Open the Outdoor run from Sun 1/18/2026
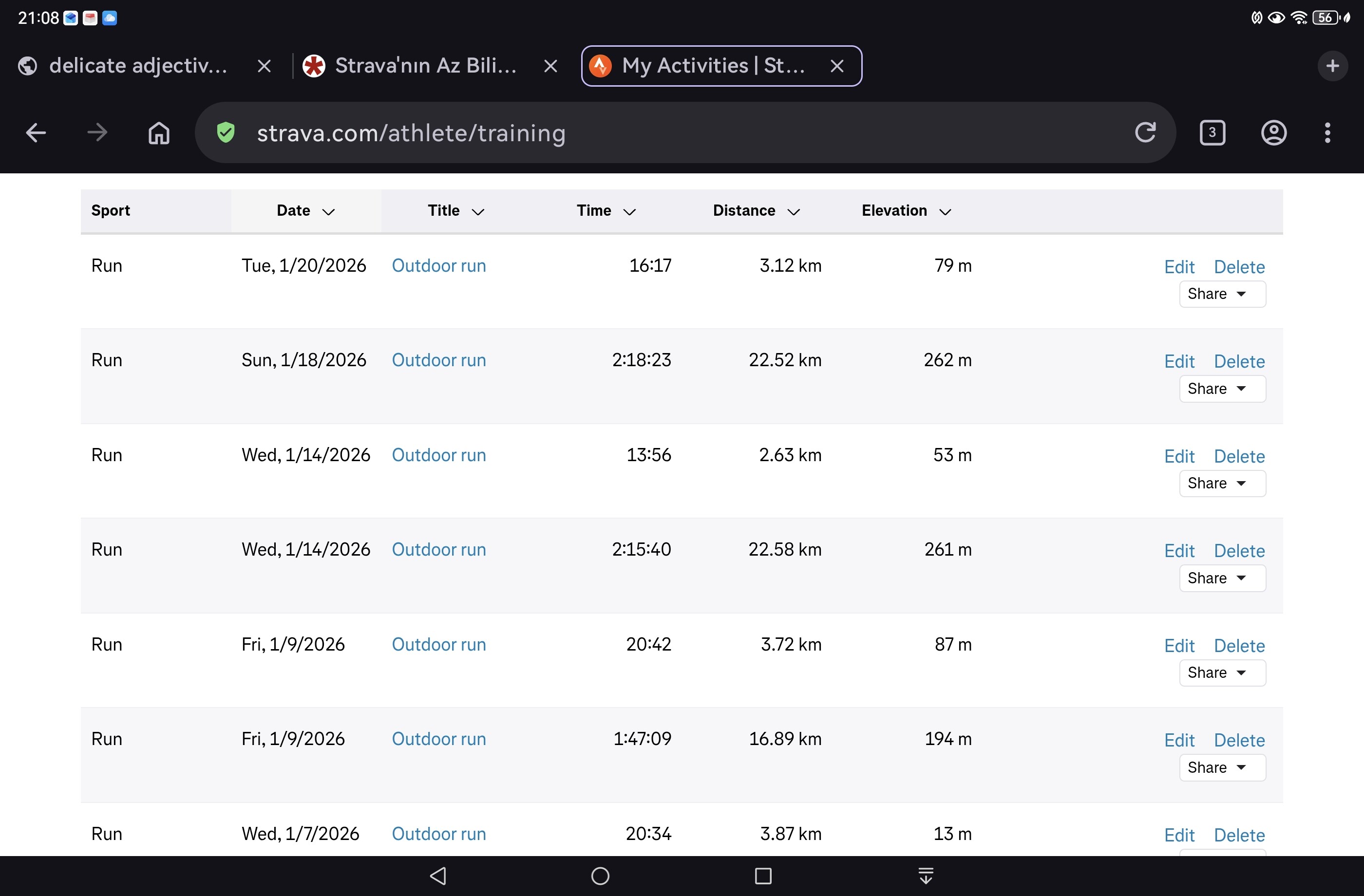This screenshot has width=1364, height=896. (438, 360)
